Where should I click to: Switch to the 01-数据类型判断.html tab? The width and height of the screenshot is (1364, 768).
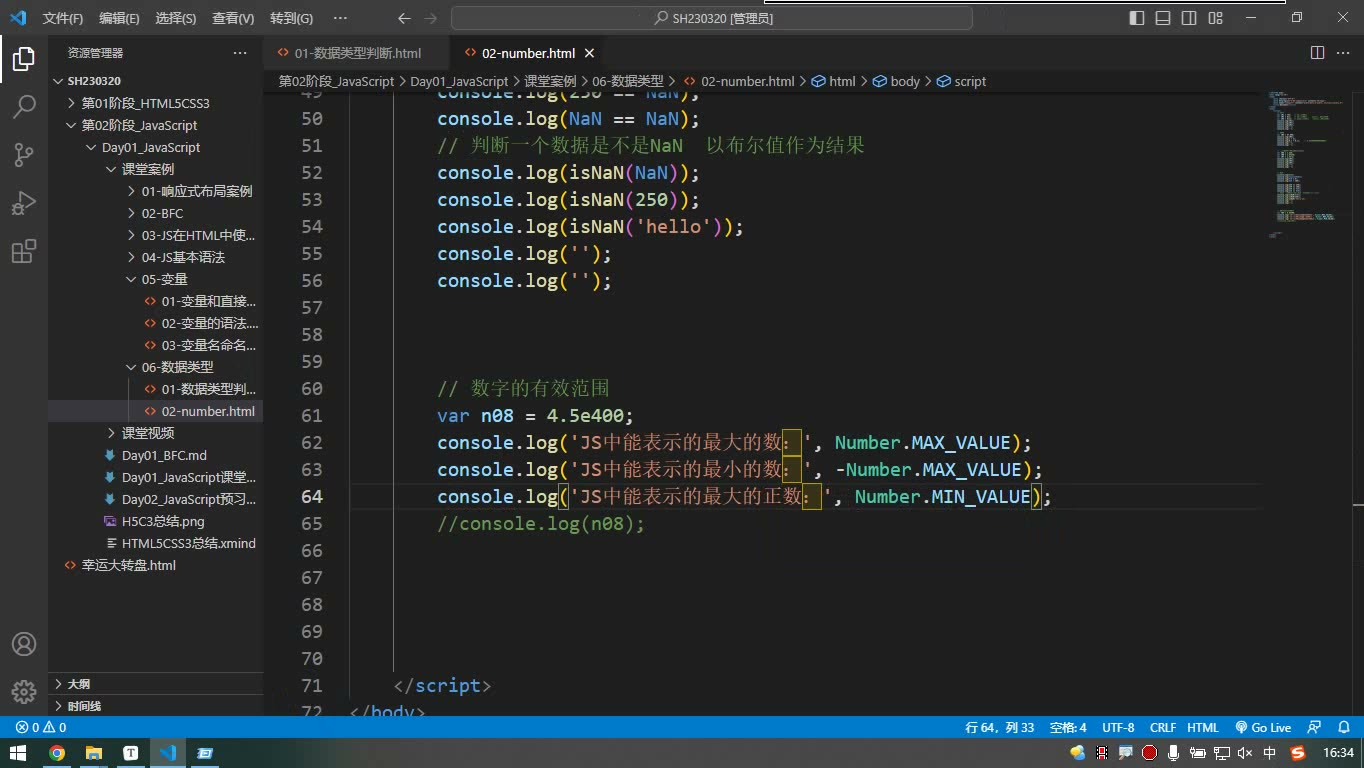tap(357, 53)
